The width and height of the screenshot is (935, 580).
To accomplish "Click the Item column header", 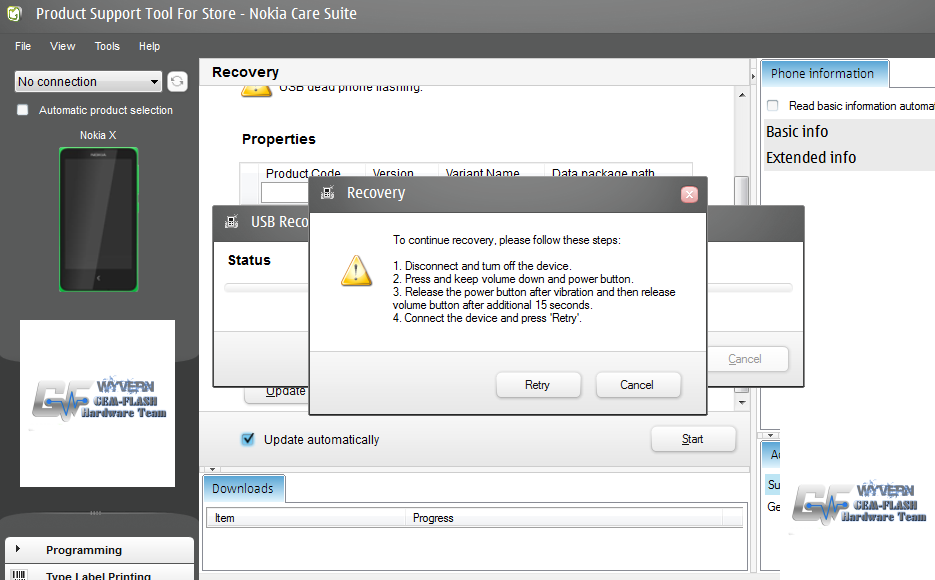I will click(306, 518).
